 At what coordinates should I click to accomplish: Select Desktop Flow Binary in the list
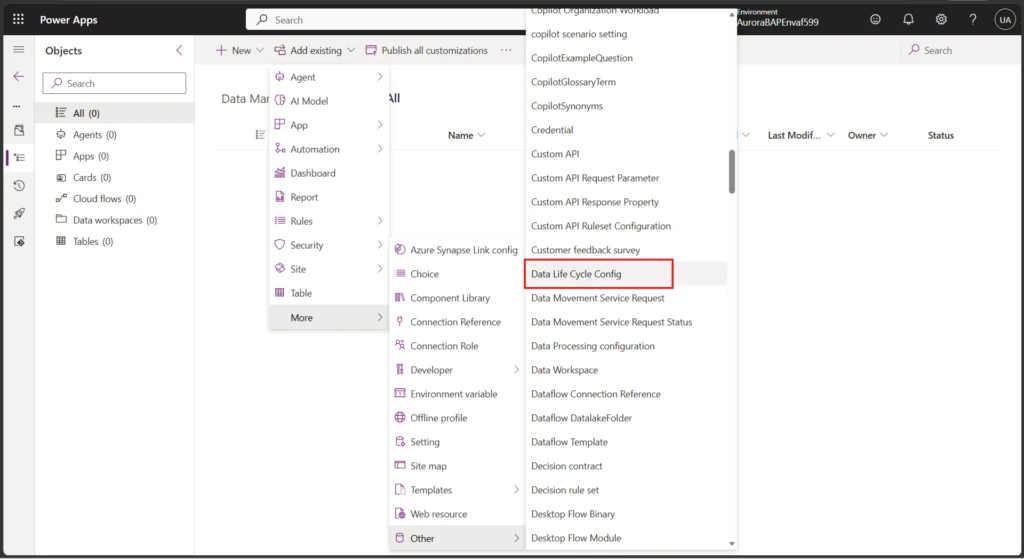pos(626,514)
